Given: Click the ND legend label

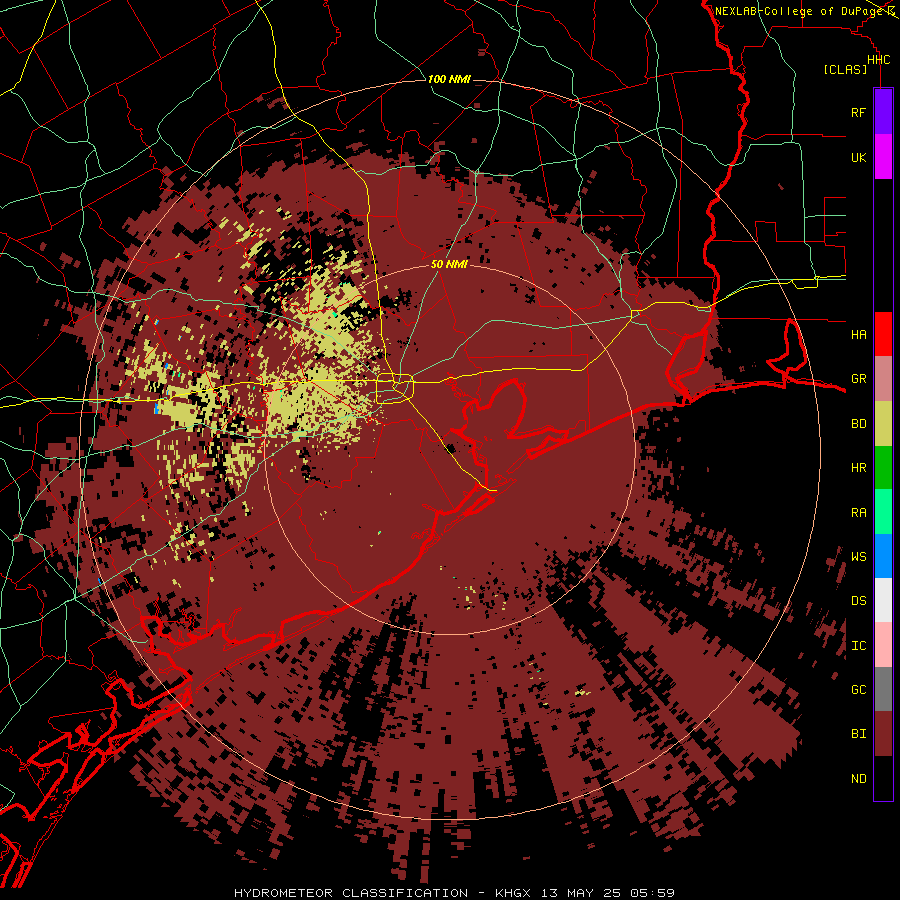Looking at the screenshot, I should point(858,778).
